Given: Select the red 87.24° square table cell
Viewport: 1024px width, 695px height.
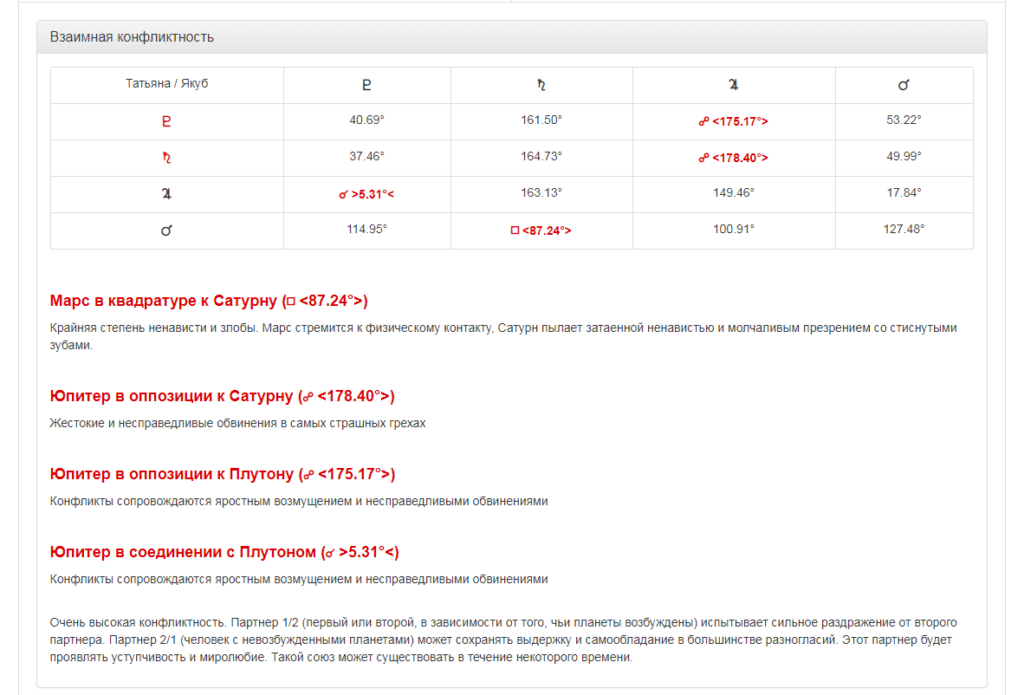Looking at the screenshot, I should pos(541,230).
